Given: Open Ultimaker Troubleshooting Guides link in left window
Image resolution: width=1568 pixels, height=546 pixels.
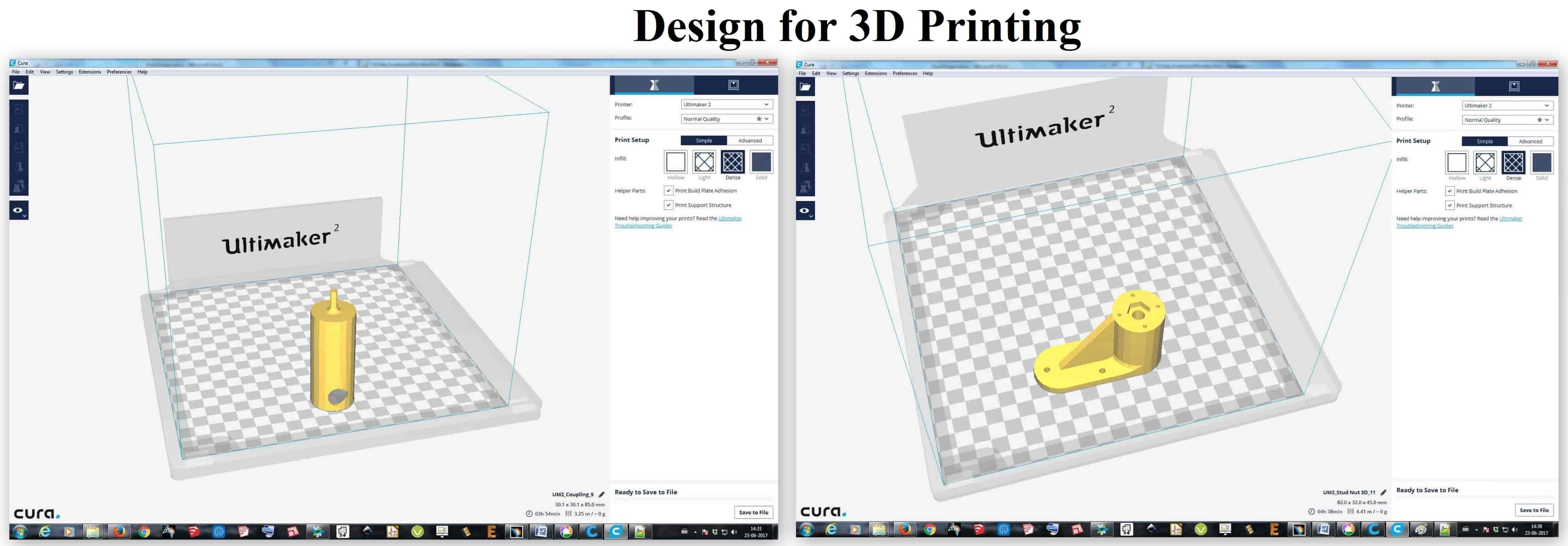Looking at the screenshot, I should pos(678,222).
